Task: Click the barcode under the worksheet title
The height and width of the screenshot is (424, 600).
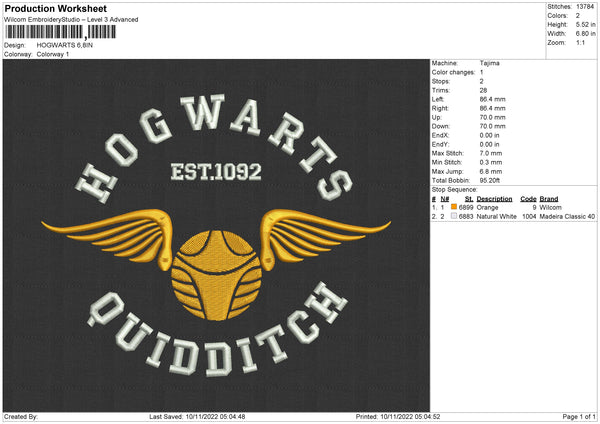Action: click(60, 32)
